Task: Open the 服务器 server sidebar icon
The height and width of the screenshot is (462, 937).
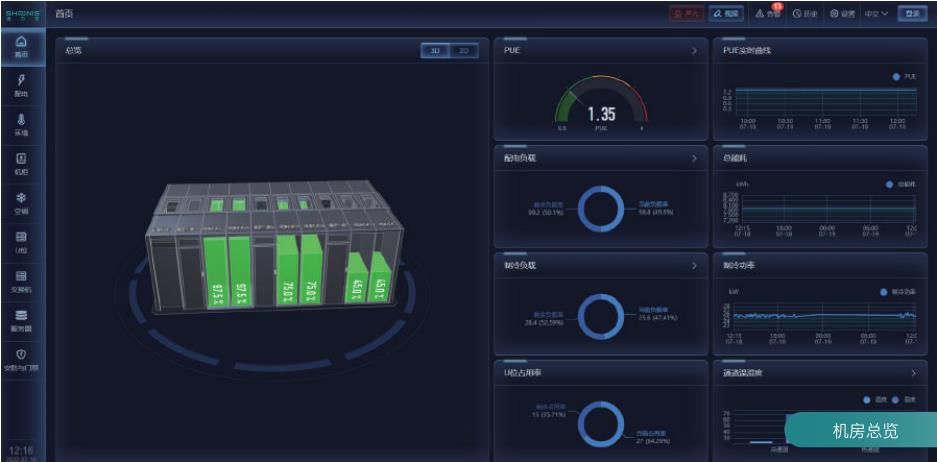Action: click(21, 320)
